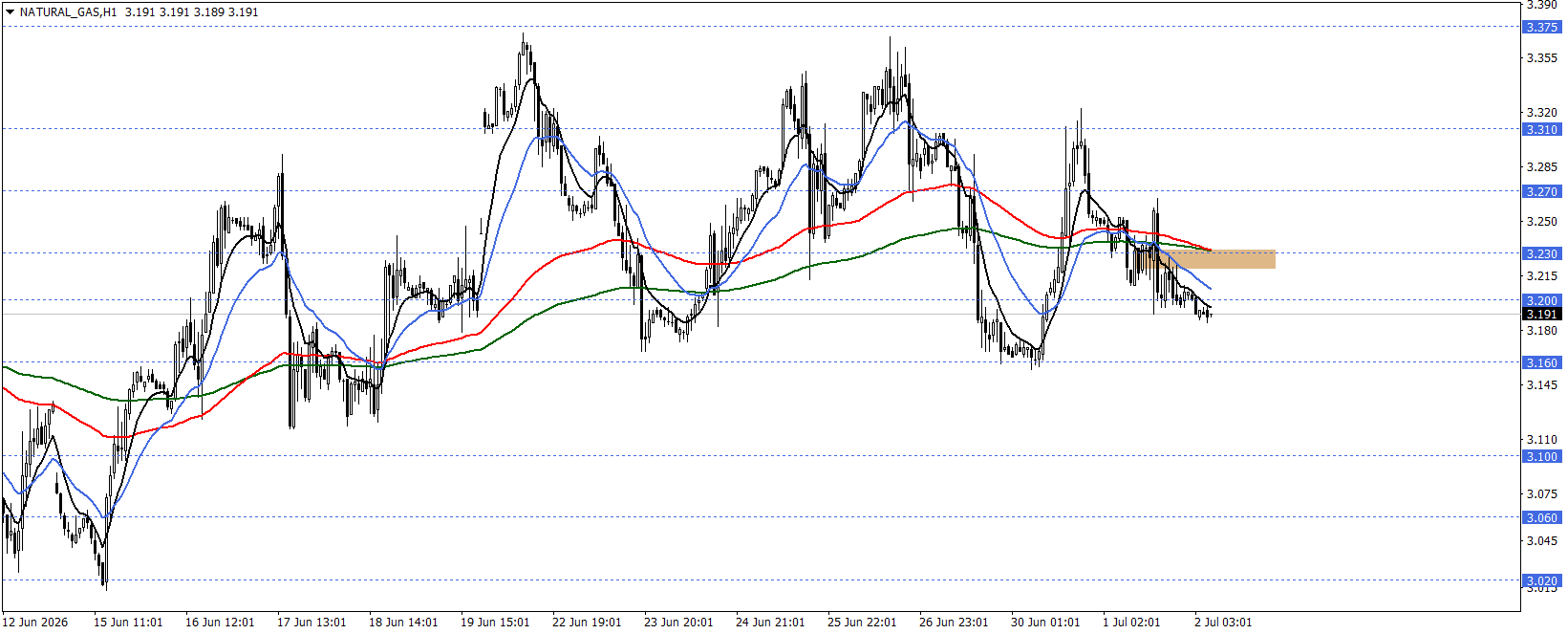Select the 3.060 horizontal level tag
1568x634 pixels.
tap(1541, 517)
